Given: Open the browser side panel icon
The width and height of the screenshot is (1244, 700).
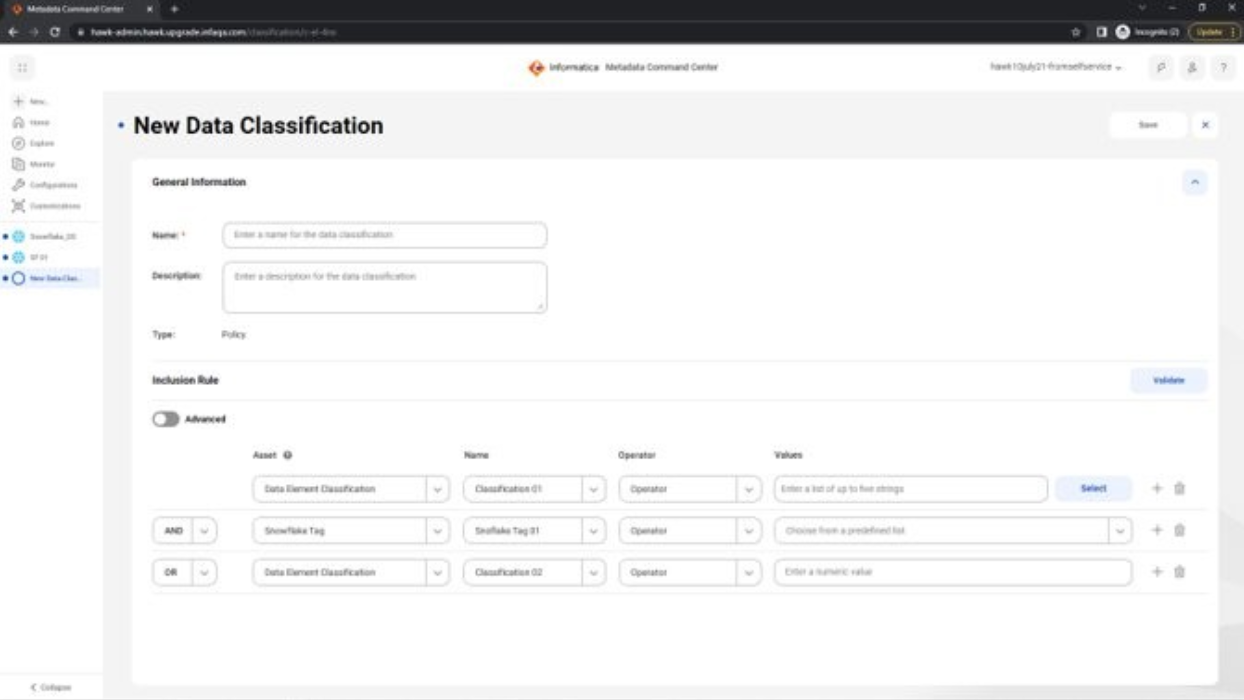Looking at the screenshot, I should tap(1101, 32).
